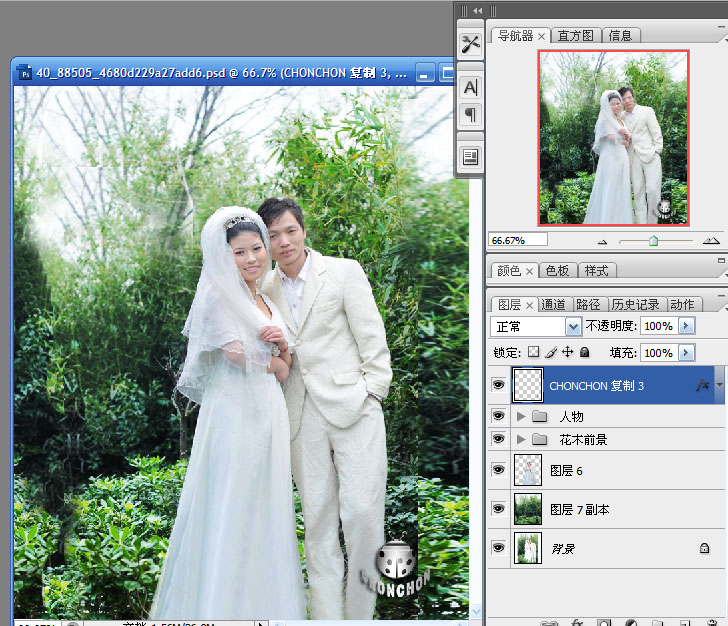This screenshot has height=626, width=728.
Task: Click the folder icon of the 花木前景 group
Action: point(539,439)
